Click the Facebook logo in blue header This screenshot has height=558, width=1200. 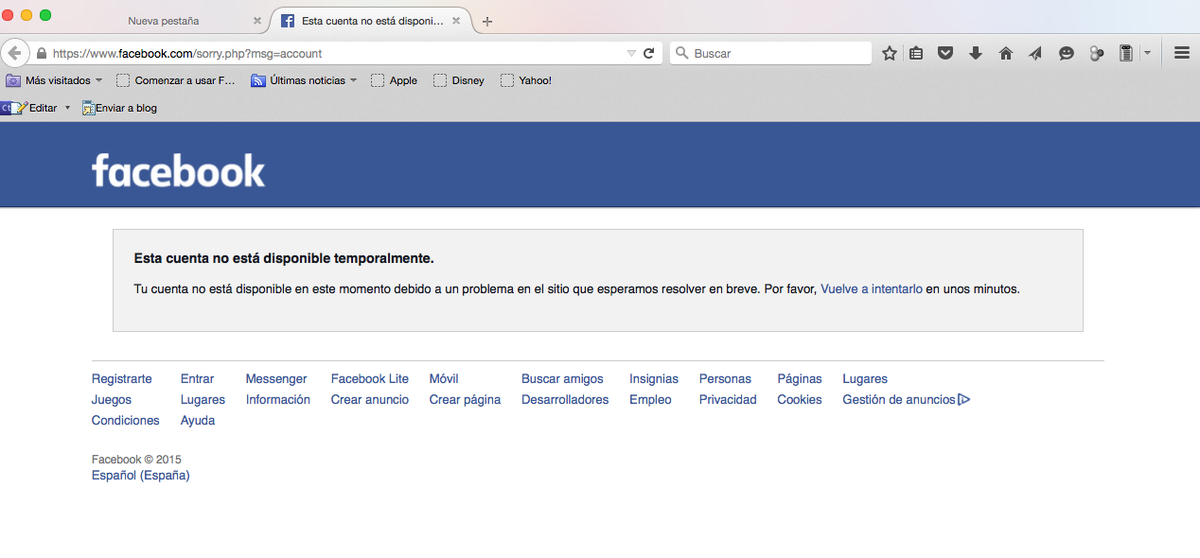click(178, 171)
